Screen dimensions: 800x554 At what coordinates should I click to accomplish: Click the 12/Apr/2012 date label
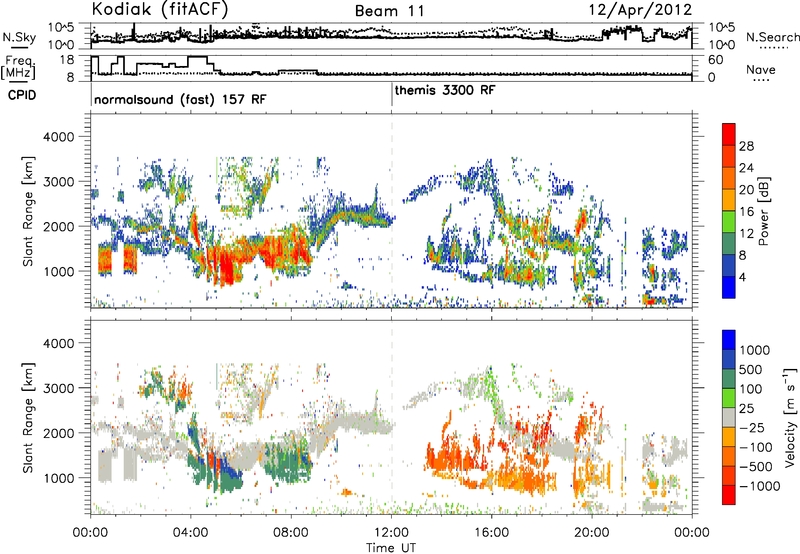[x=641, y=10]
